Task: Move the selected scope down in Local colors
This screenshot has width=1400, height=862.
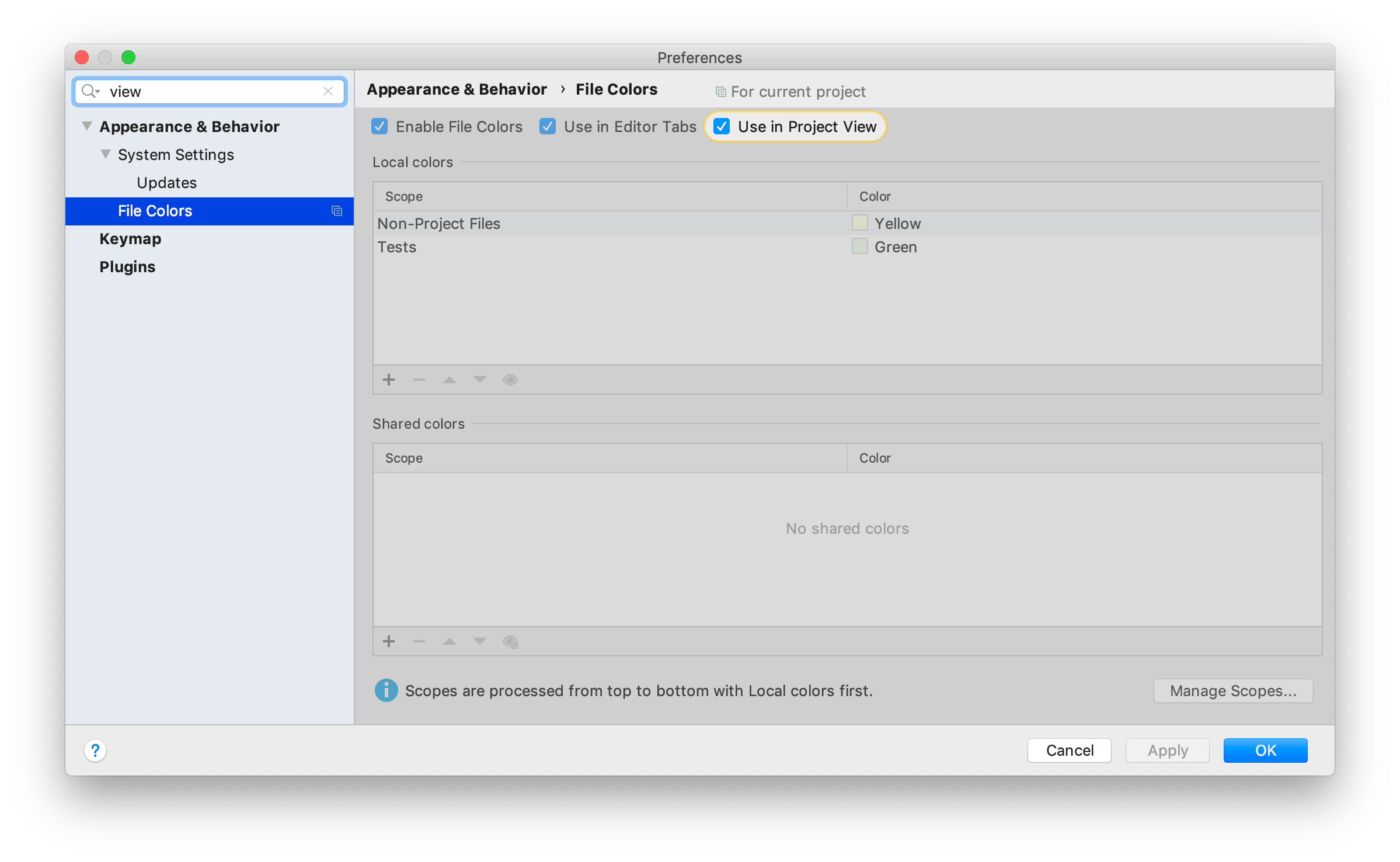Action: (479, 380)
